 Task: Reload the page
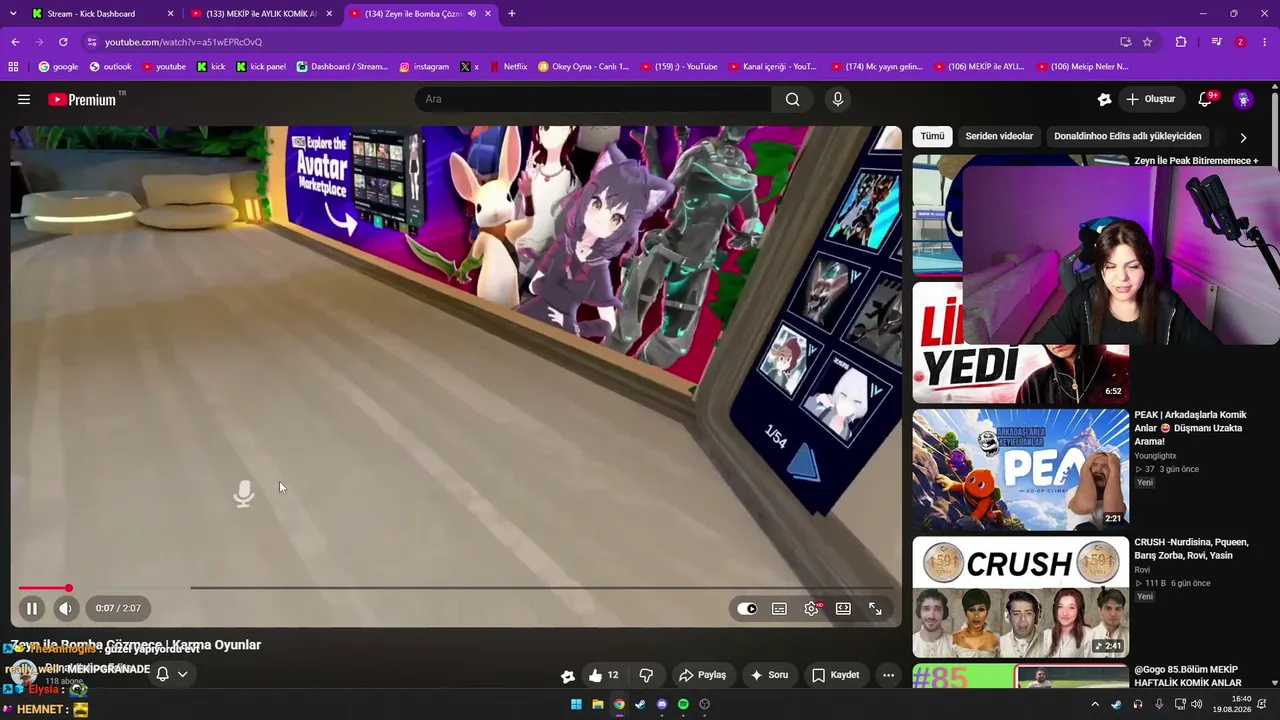(x=63, y=42)
